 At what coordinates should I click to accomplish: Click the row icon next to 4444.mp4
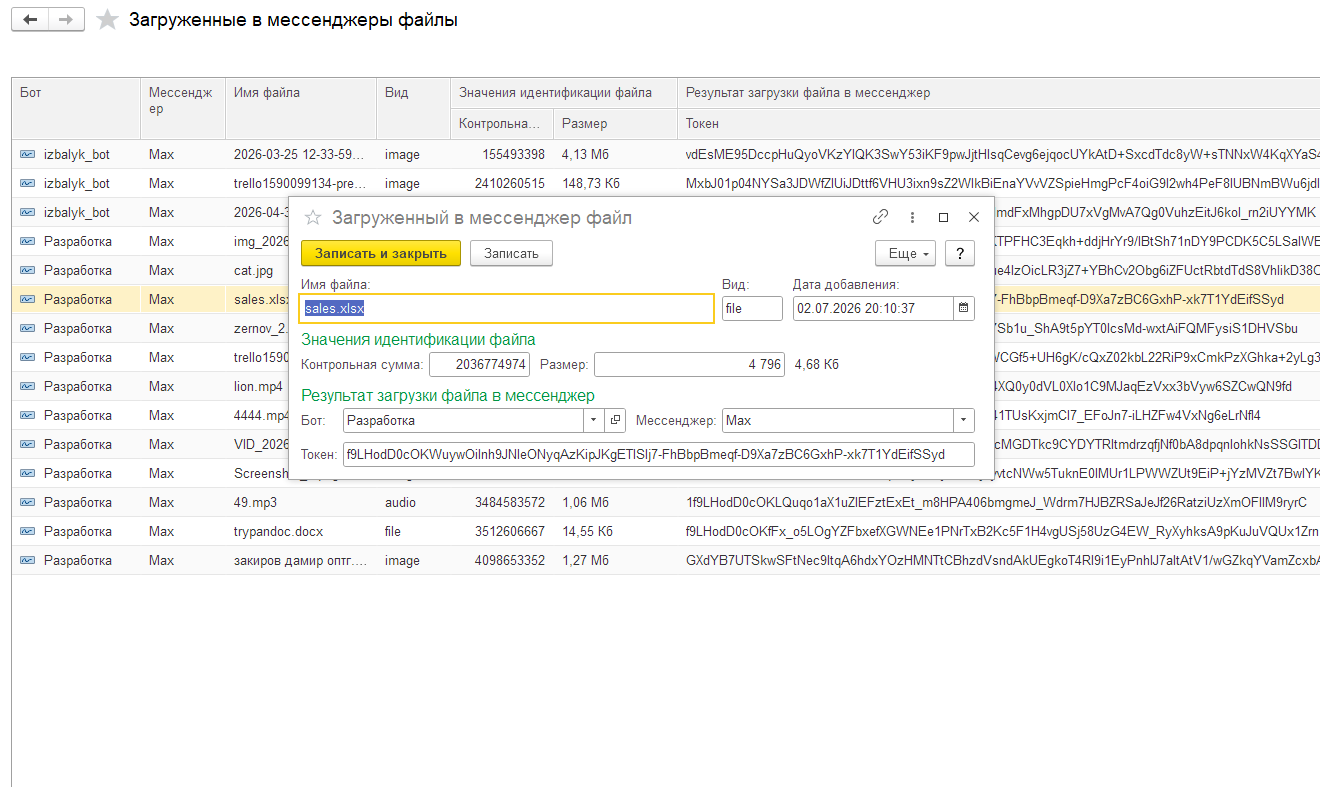click(x=27, y=415)
